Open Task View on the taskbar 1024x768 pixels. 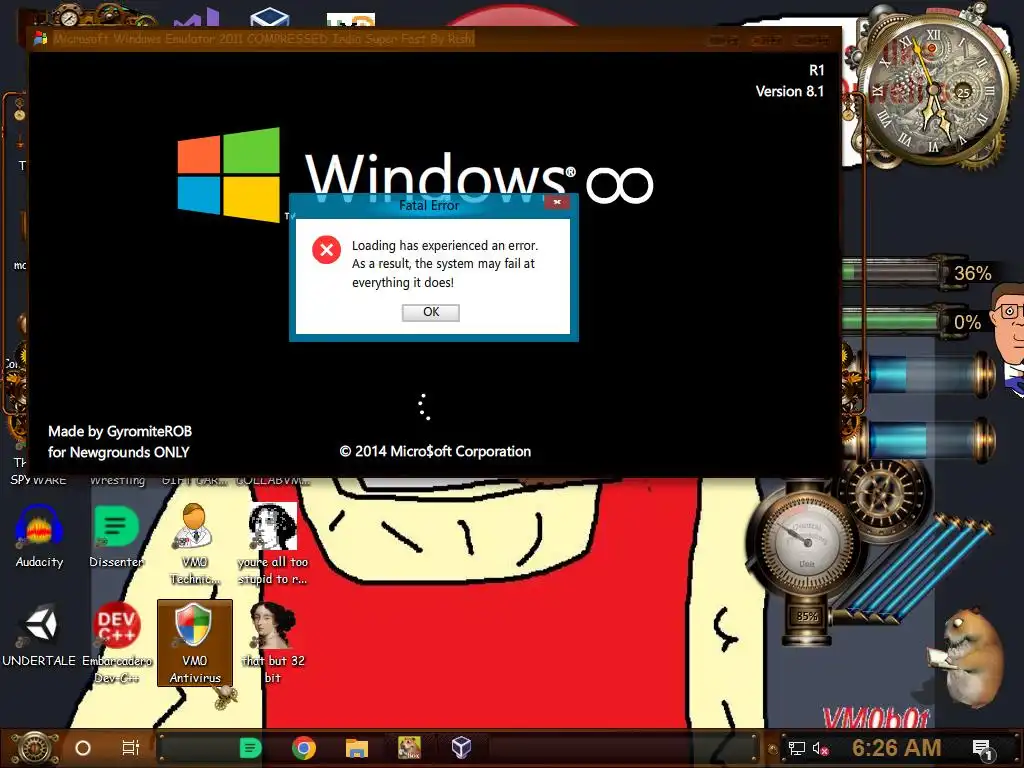131,748
